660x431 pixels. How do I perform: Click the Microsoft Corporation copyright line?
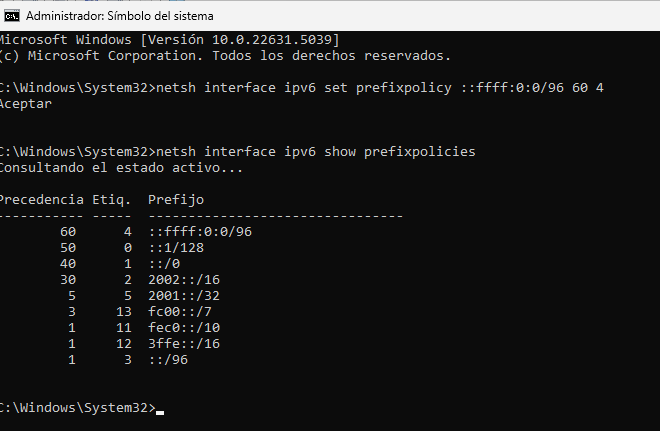pos(225,55)
